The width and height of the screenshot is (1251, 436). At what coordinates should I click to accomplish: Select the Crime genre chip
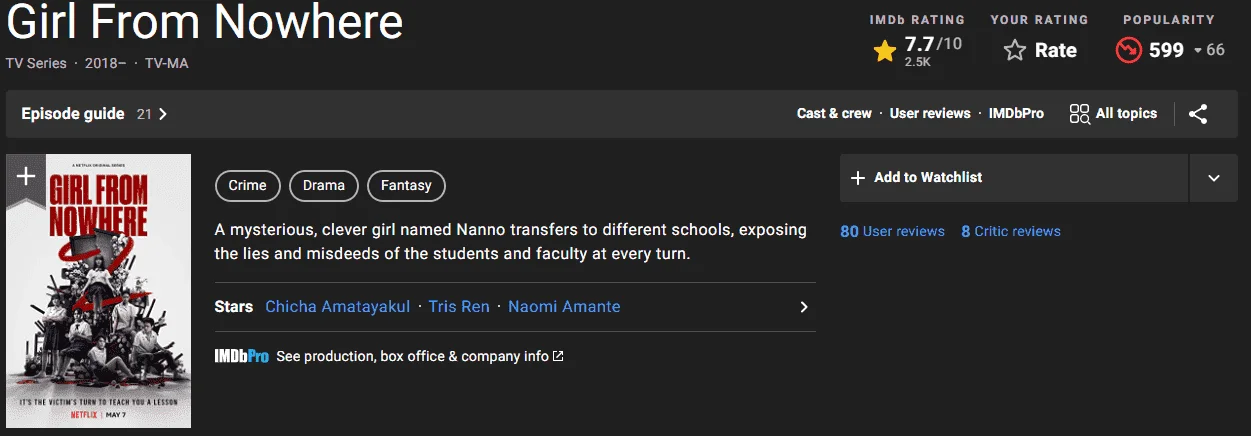[x=248, y=185]
